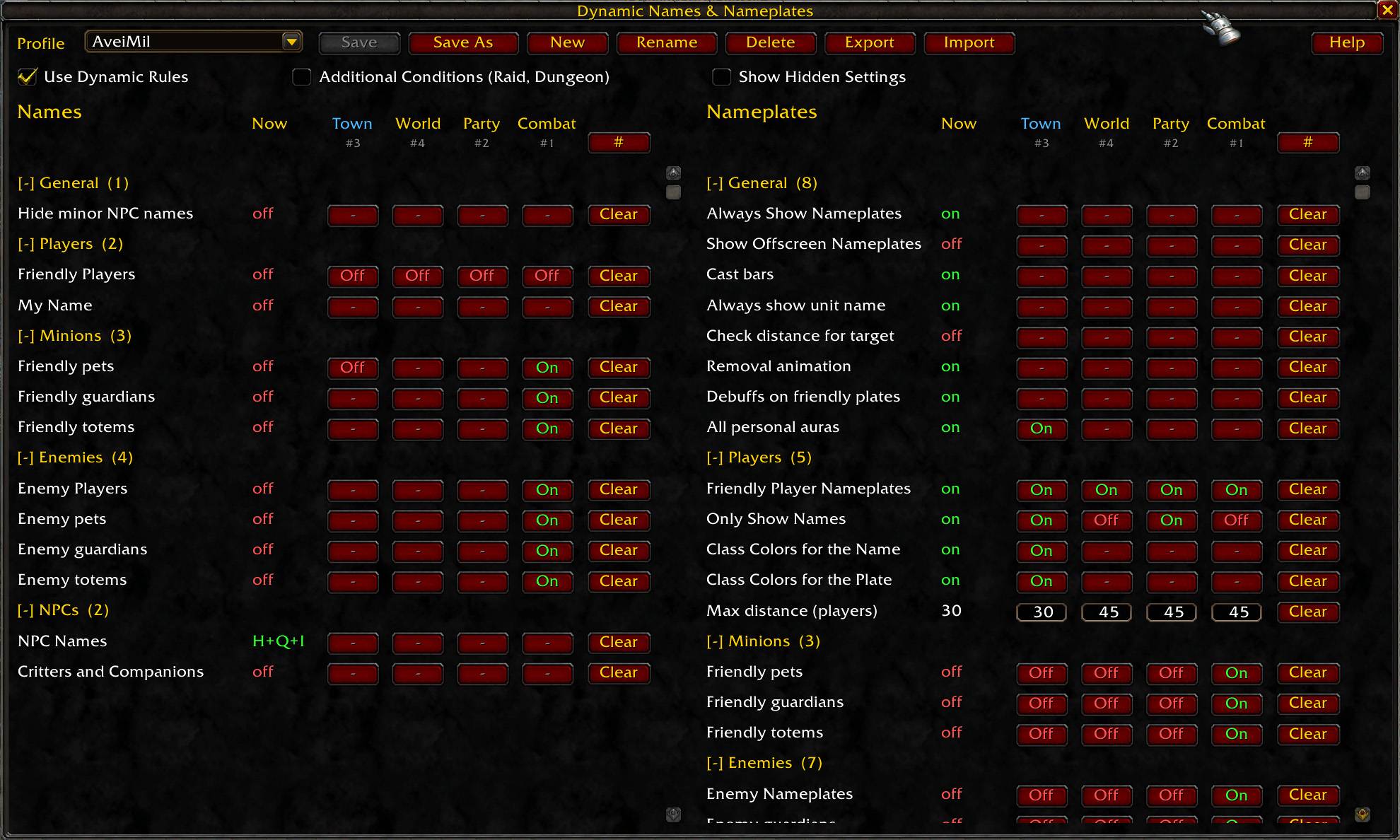
Task: Collapse Nameplates General (8) section
Action: point(762,183)
